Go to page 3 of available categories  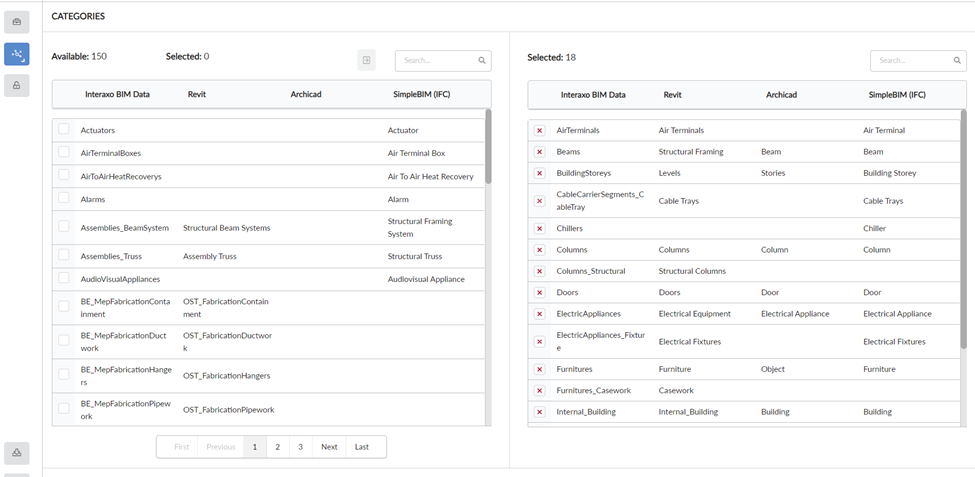click(x=300, y=447)
